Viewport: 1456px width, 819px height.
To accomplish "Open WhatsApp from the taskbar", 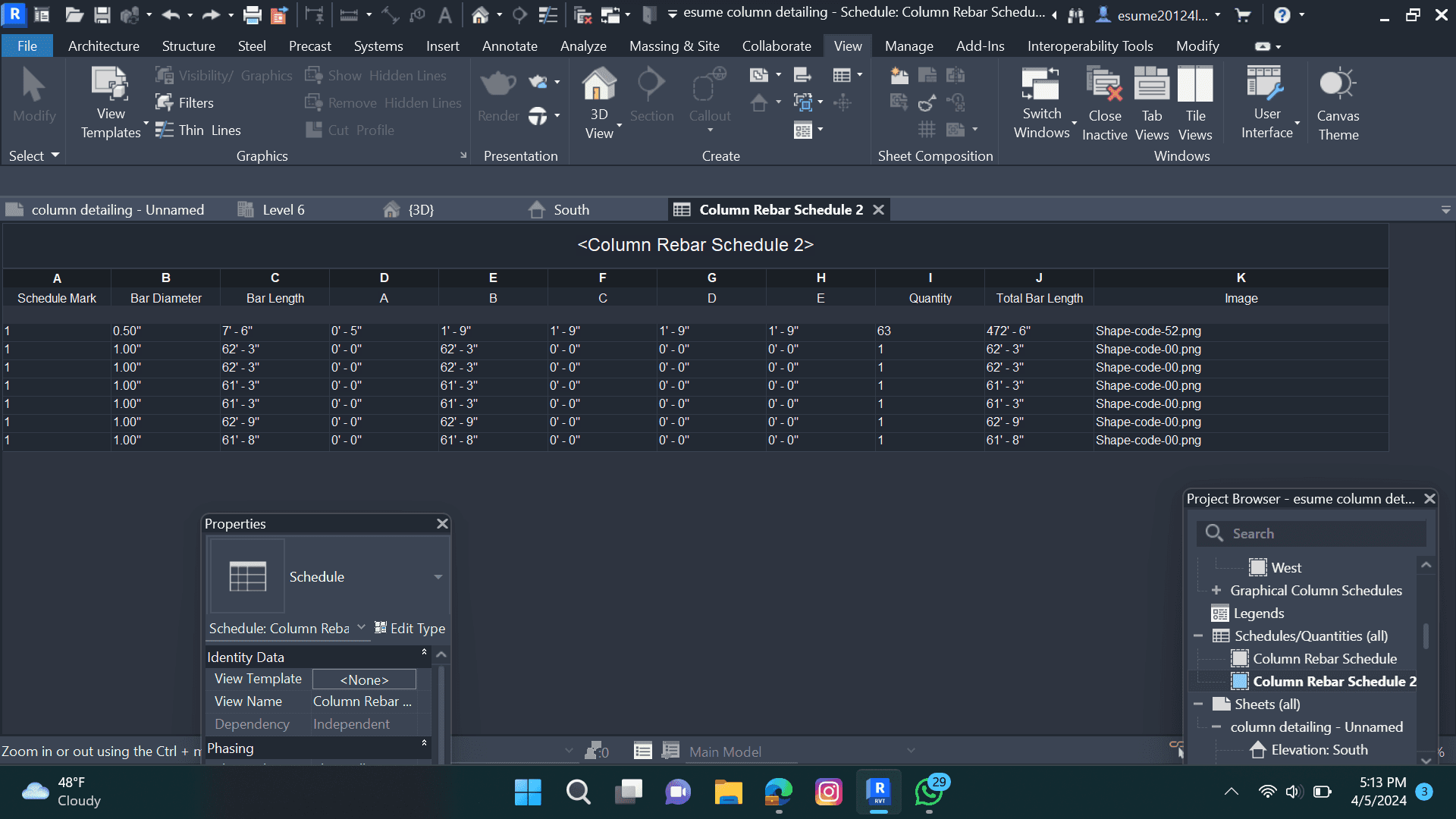I will tap(929, 792).
